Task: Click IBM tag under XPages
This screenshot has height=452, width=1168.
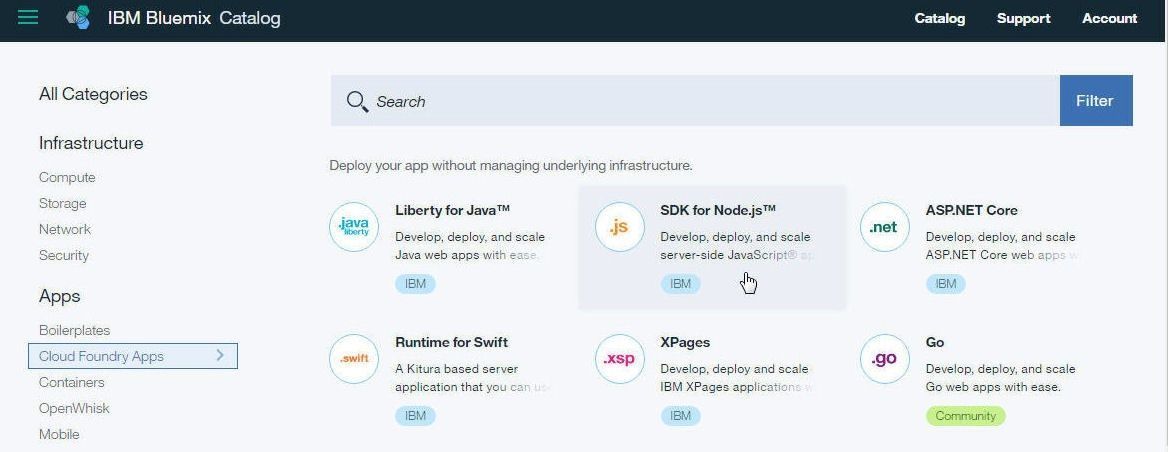Action: click(680, 416)
